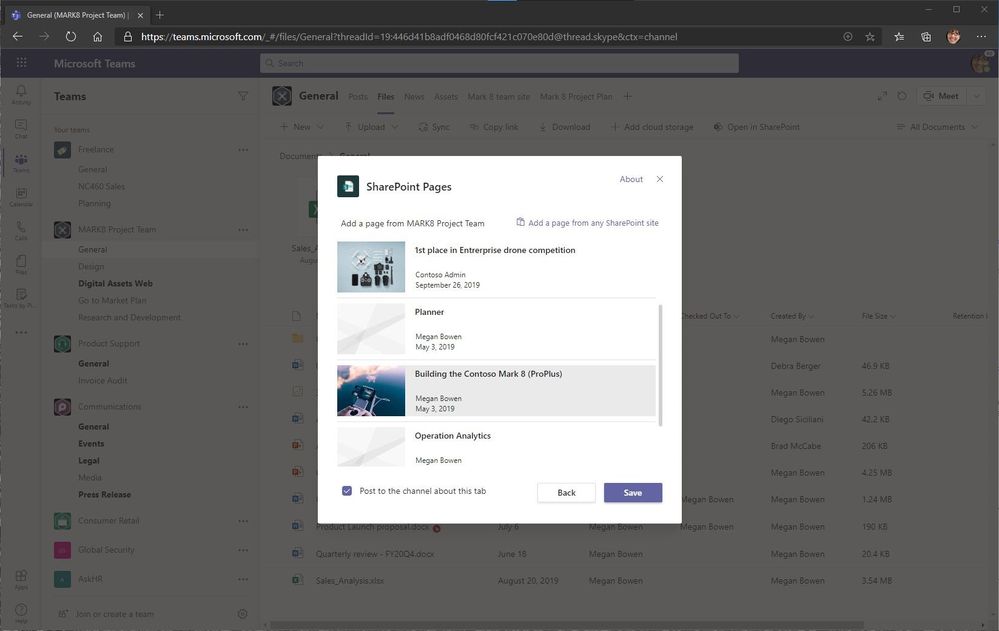Click the browser refresh button
Screen dimensions: 999x631
click(x=71, y=36)
